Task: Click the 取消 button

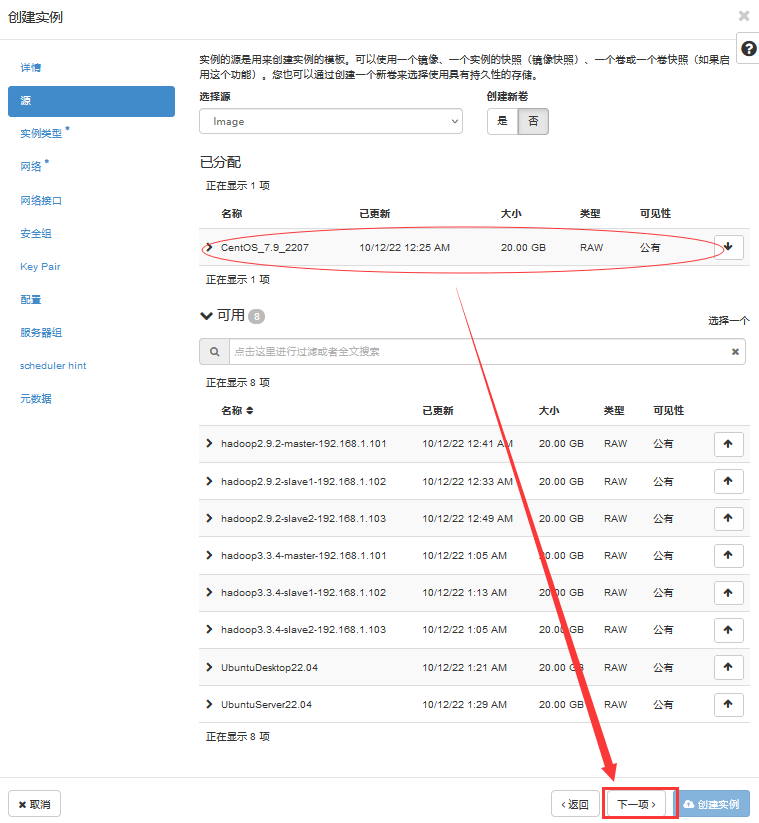Action: tap(35, 804)
